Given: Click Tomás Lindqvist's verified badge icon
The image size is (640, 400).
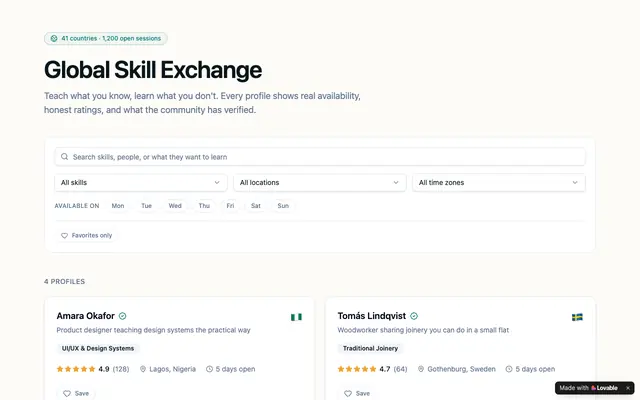Looking at the screenshot, I should [x=414, y=316].
